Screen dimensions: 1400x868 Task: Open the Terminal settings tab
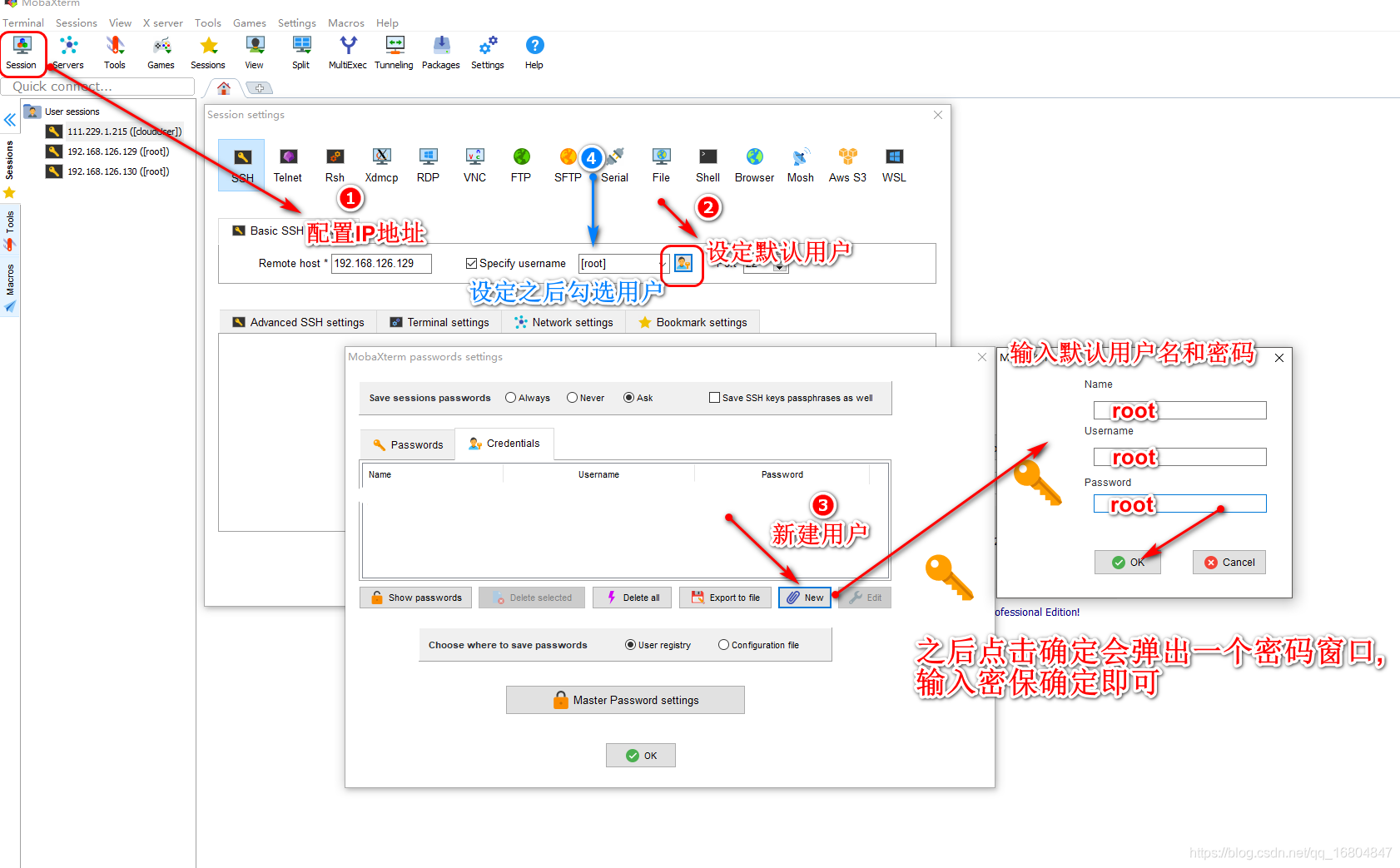coord(439,322)
